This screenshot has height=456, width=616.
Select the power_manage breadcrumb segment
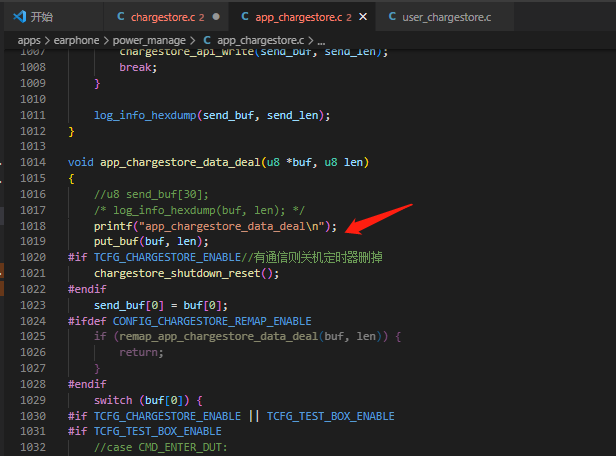(149, 40)
